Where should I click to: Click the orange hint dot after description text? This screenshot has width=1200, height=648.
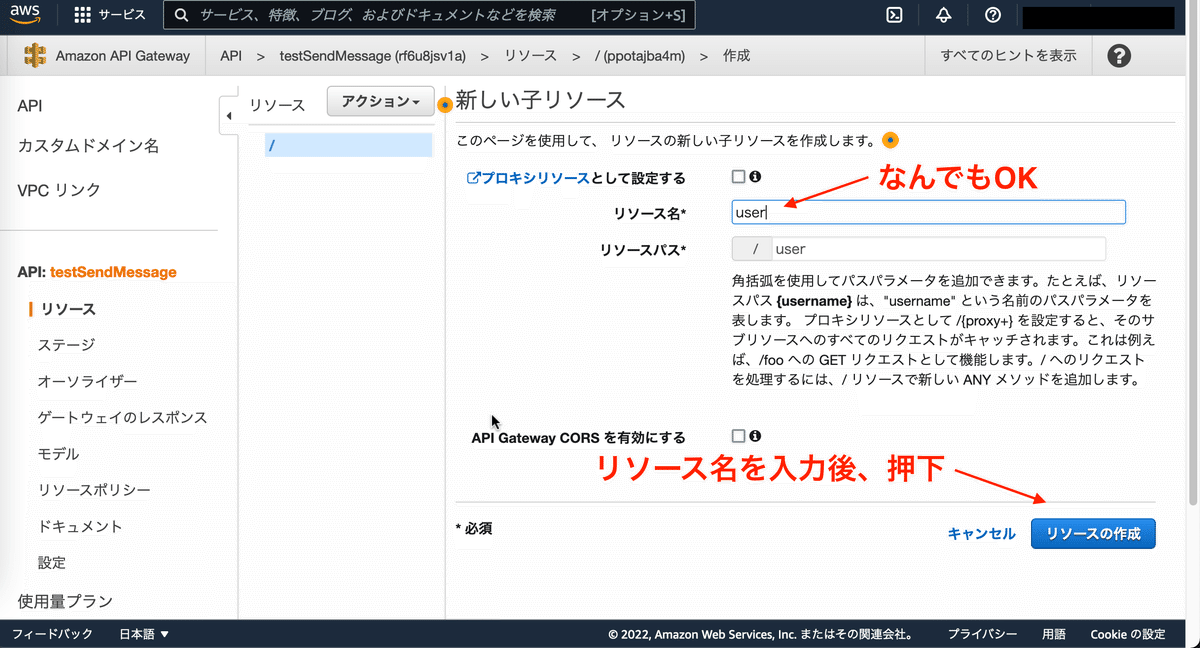pyautogui.click(x=890, y=140)
